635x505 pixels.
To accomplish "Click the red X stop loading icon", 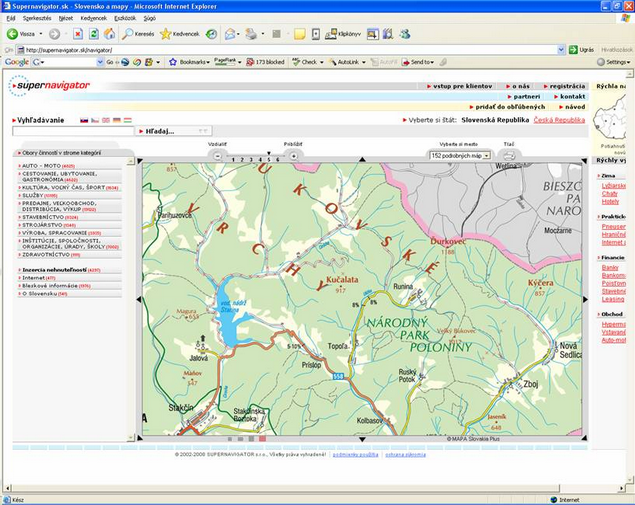I will pos(78,34).
